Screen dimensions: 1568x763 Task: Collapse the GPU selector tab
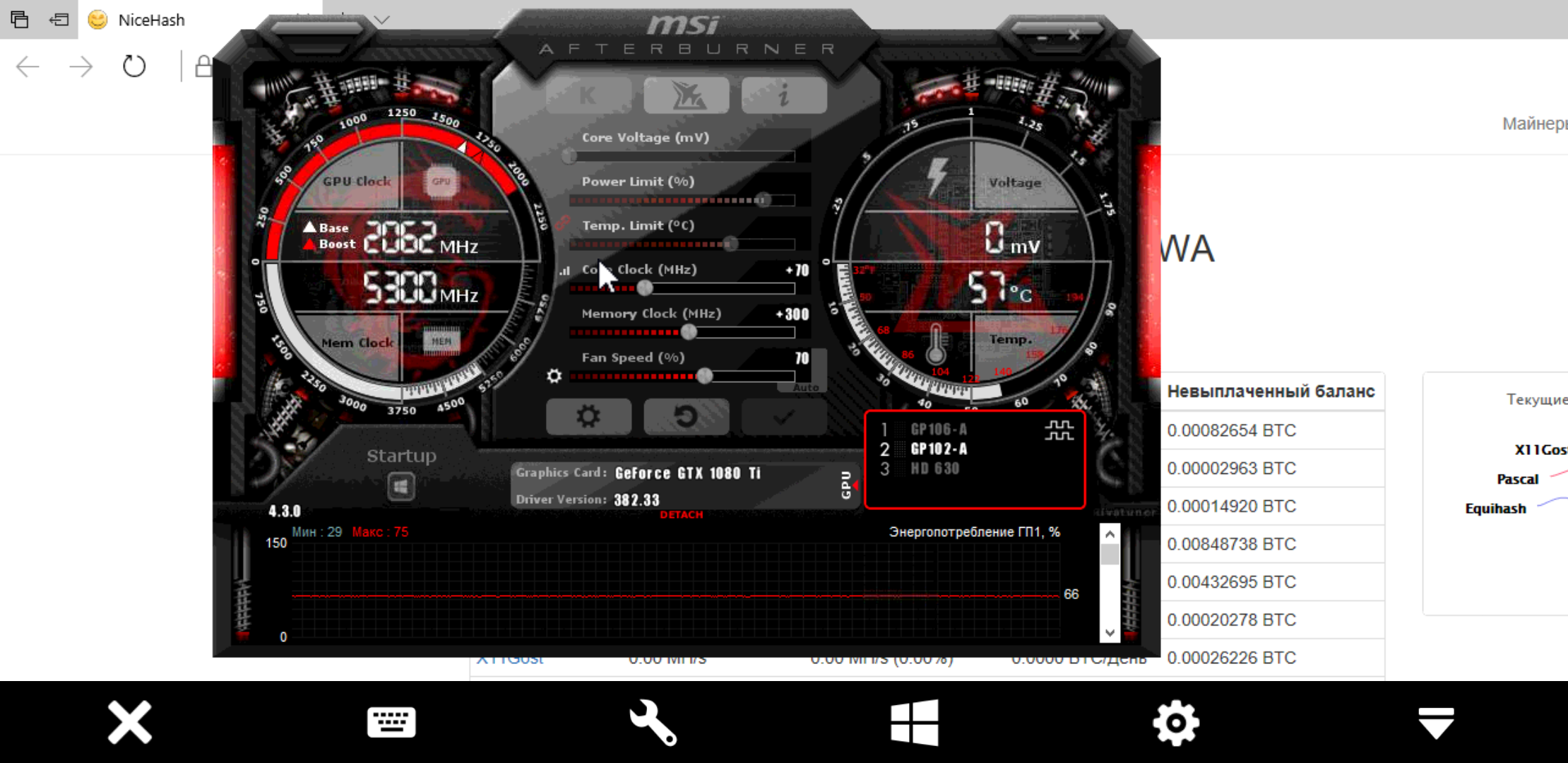[x=848, y=485]
